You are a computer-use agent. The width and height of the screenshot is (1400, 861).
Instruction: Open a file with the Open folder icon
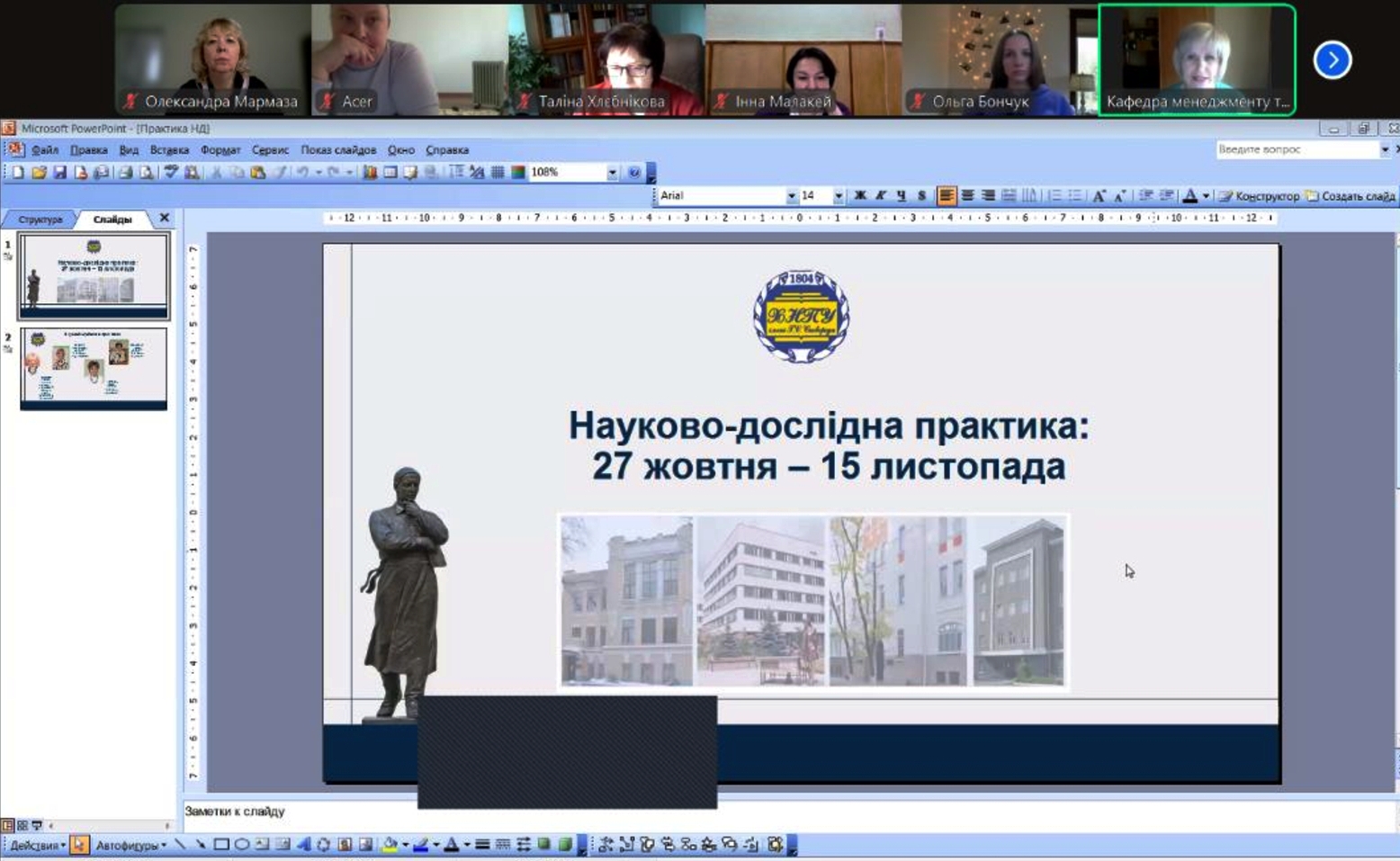click(x=39, y=173)
